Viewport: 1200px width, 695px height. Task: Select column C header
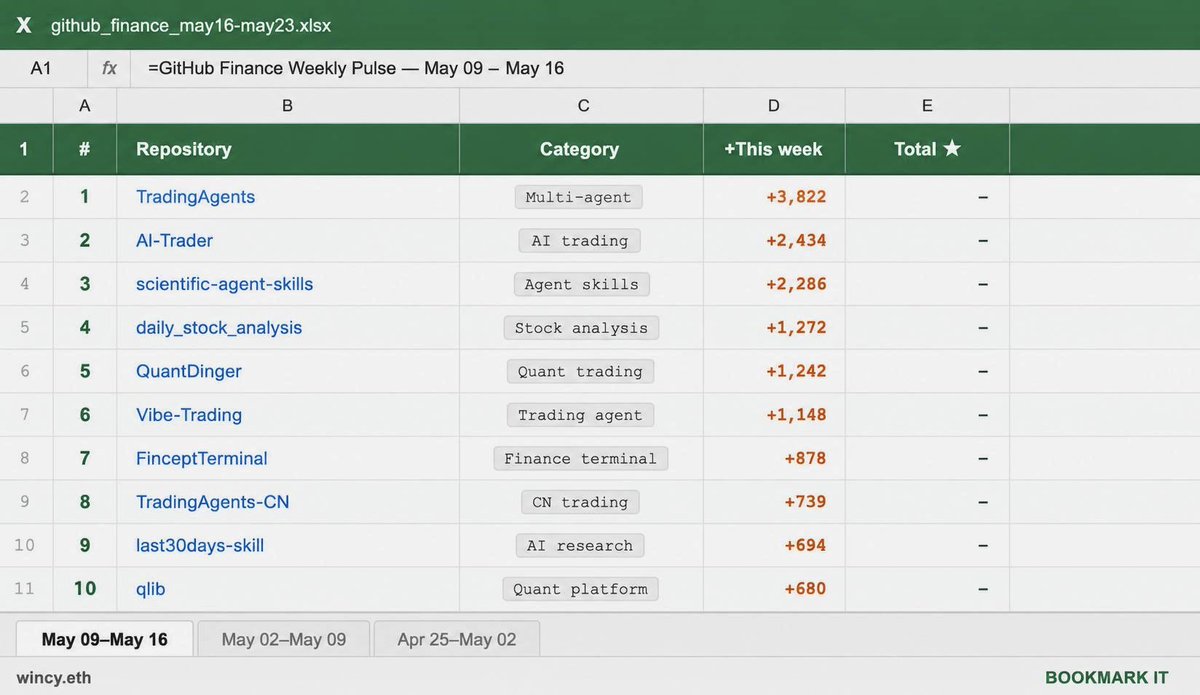coord(581,105)
